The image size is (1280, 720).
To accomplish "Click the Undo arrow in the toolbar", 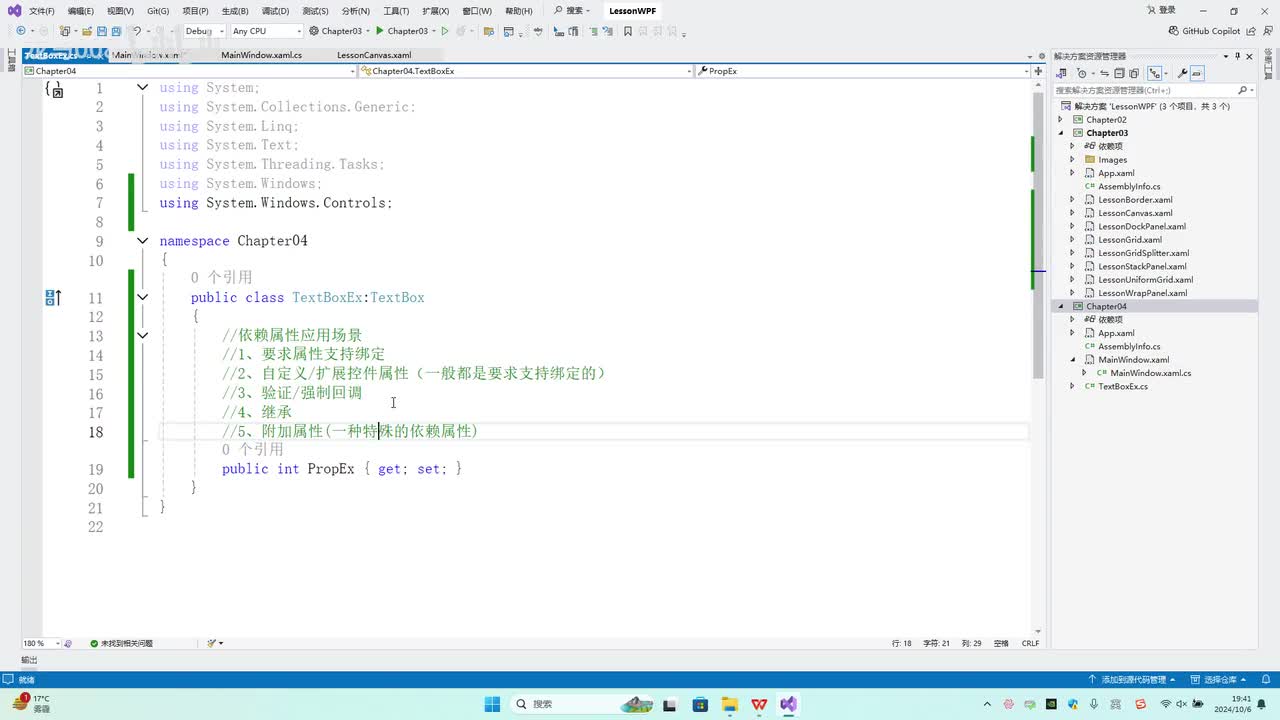I will 137,31.
